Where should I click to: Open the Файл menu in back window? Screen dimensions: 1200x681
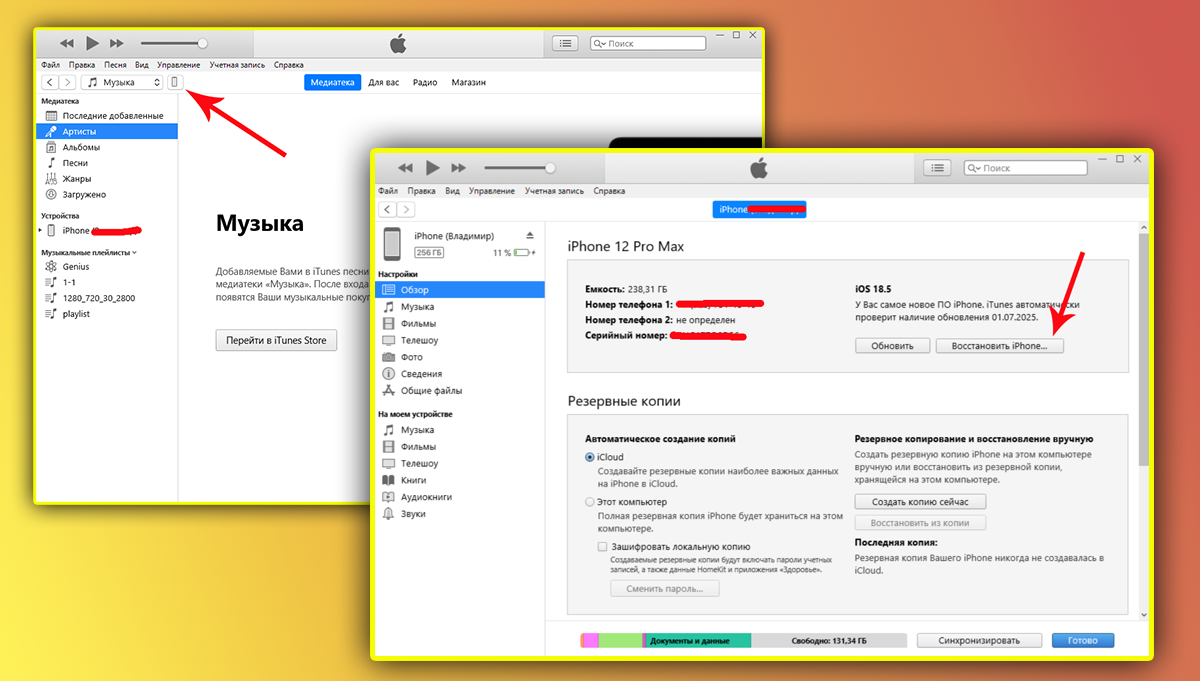coord(51,64)
